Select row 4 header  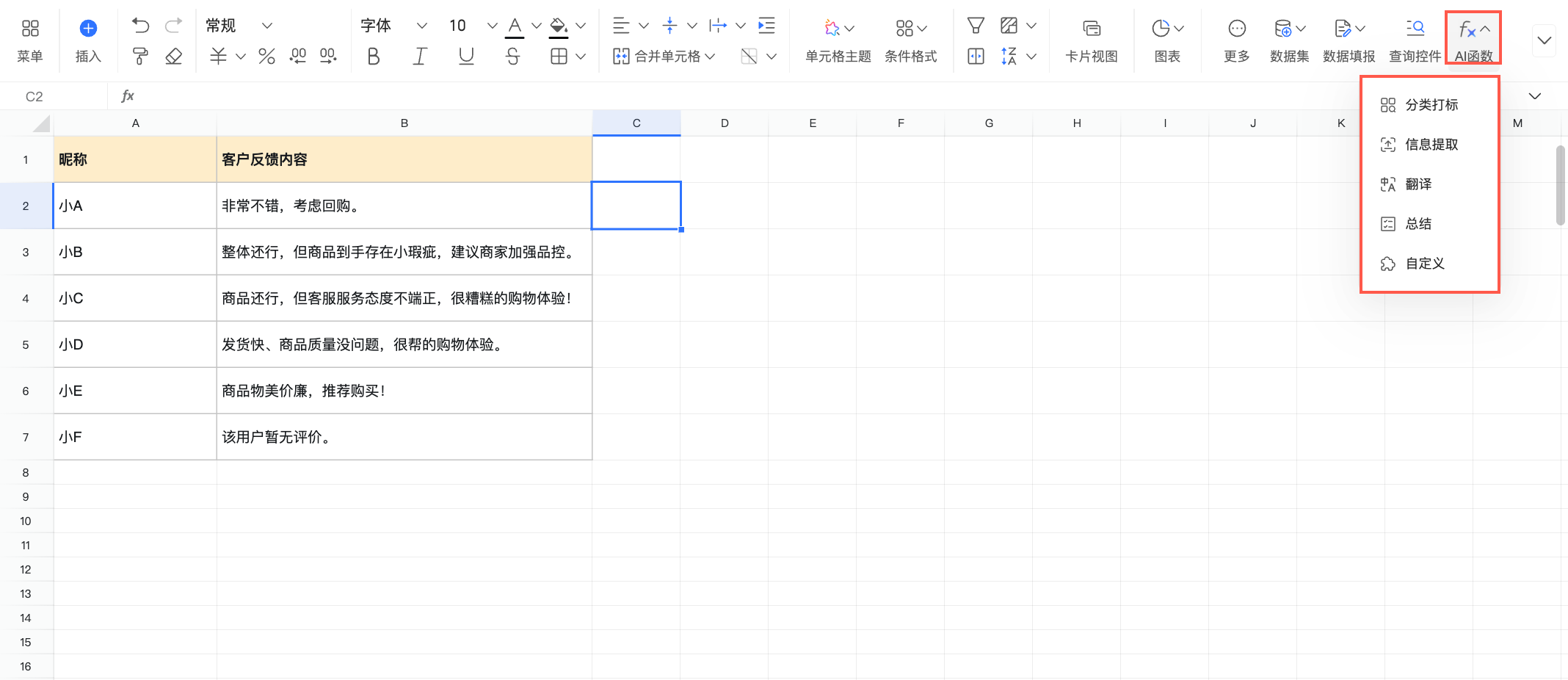coord(26,298)
